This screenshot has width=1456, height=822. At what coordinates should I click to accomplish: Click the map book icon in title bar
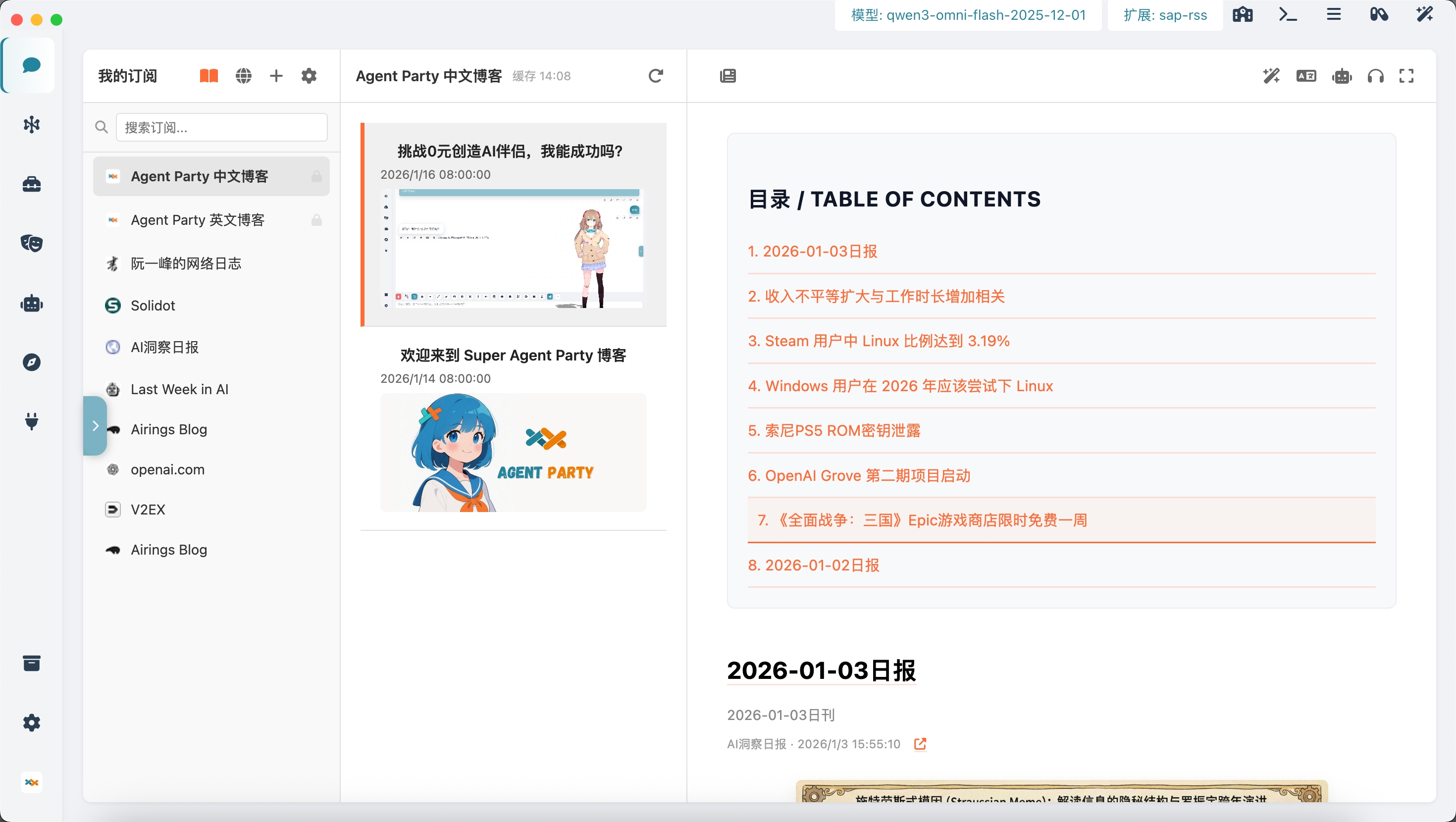[1243, 14]
